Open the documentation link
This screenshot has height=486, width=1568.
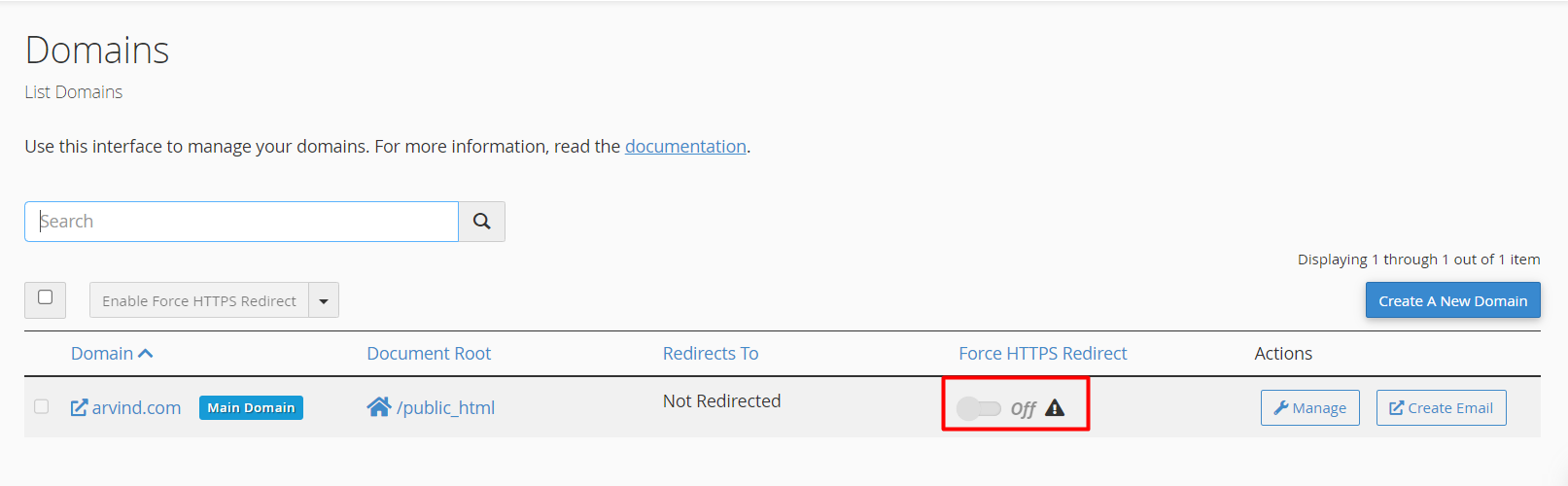tap(685, 147)
